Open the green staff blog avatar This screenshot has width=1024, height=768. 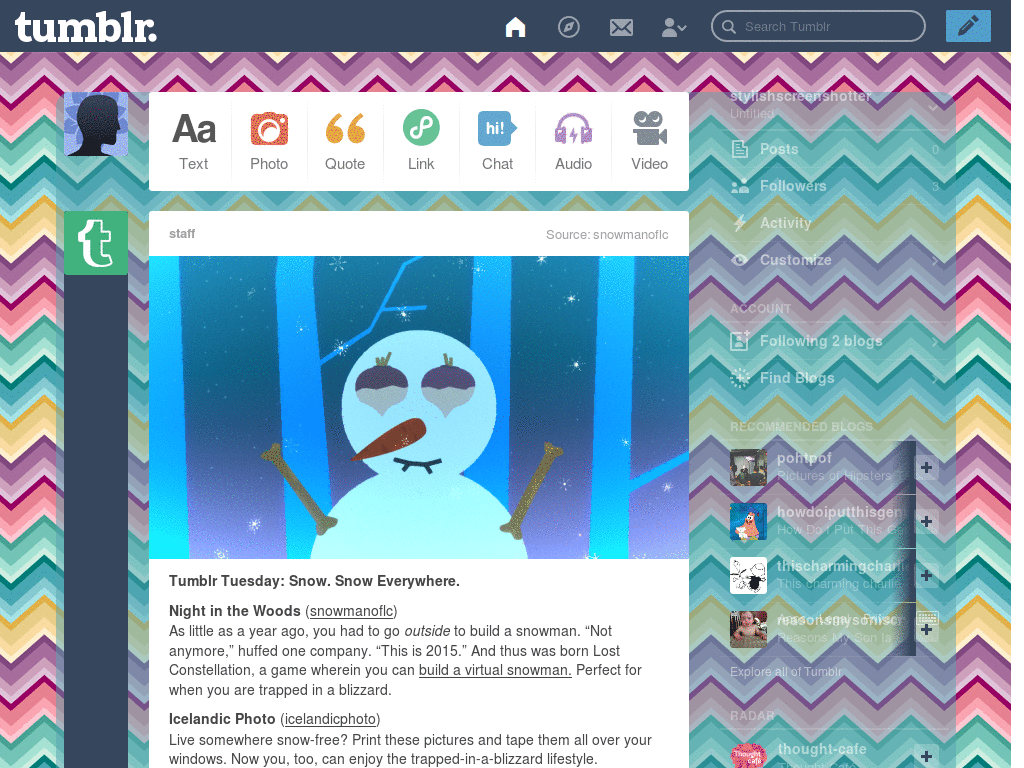[x=96, y=243]
